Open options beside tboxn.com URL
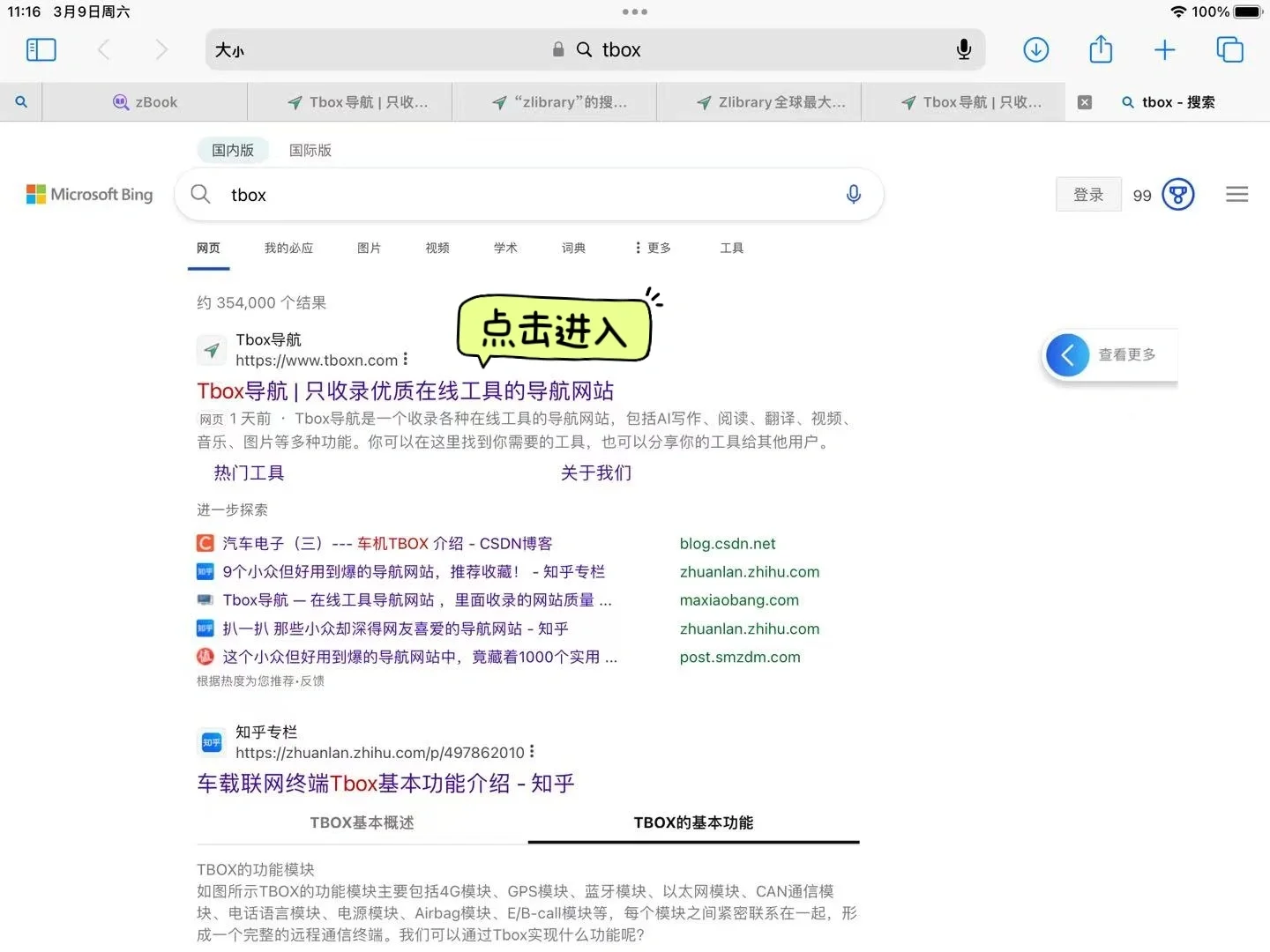The height and width of the screenshot is (952, 1270). tap(405, 360)
